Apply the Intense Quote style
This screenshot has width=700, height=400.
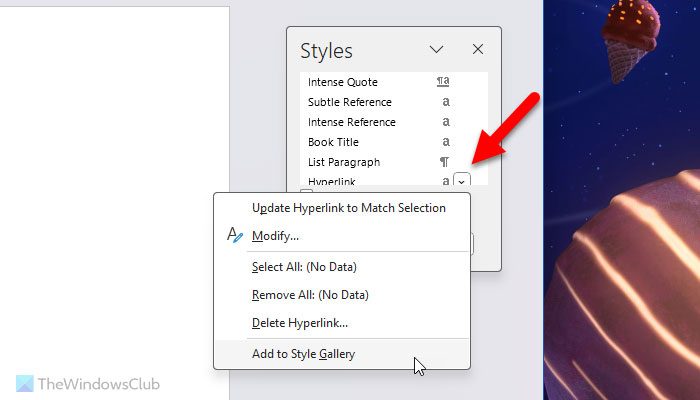343,82
